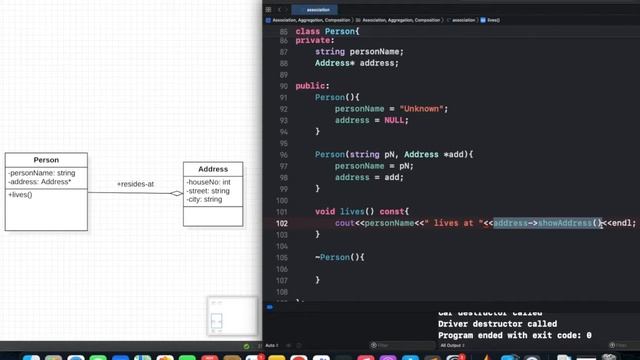Click the print description info icon
640x360 pixels.
point(299,345)
